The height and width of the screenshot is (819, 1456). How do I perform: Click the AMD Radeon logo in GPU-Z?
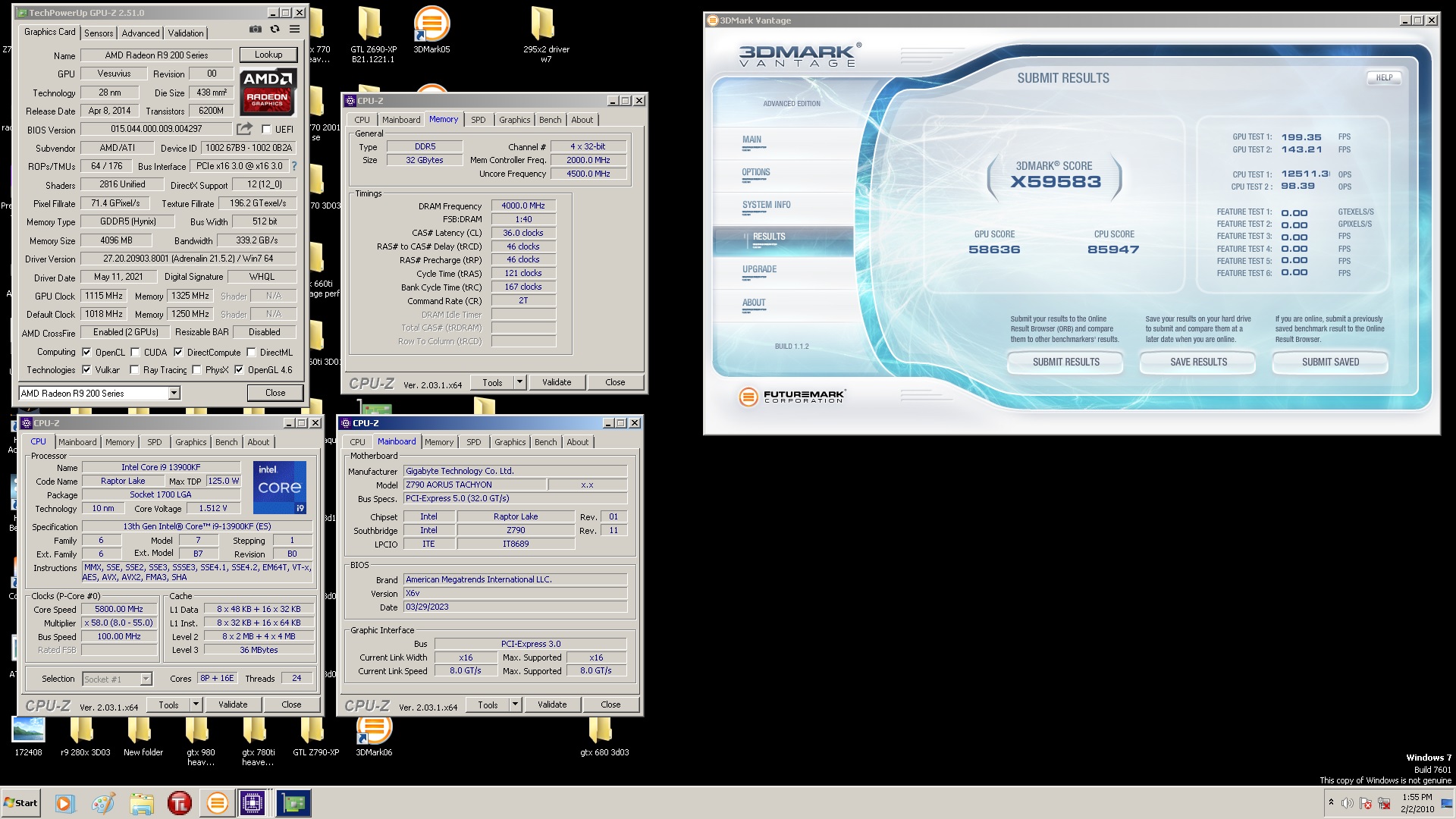[x=267, y=92]
